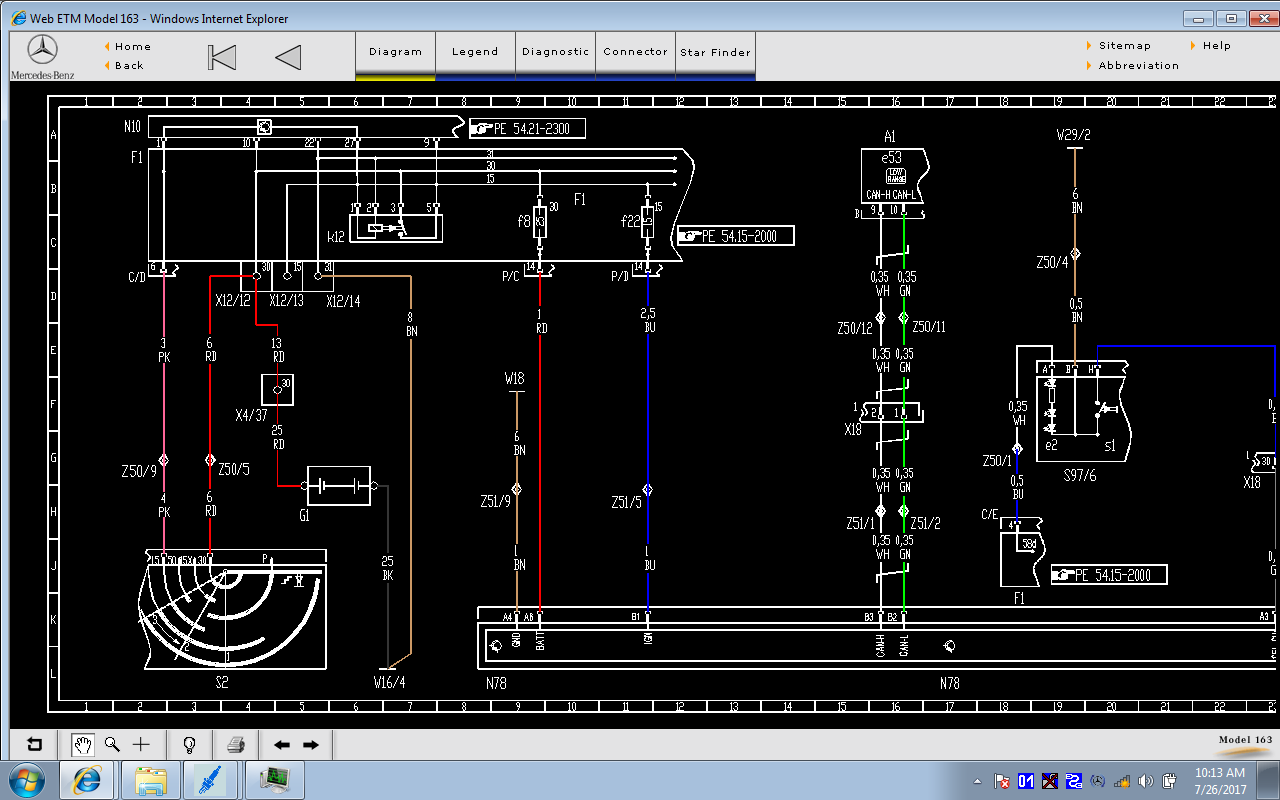Click the Home link

[x=132, y=46]
